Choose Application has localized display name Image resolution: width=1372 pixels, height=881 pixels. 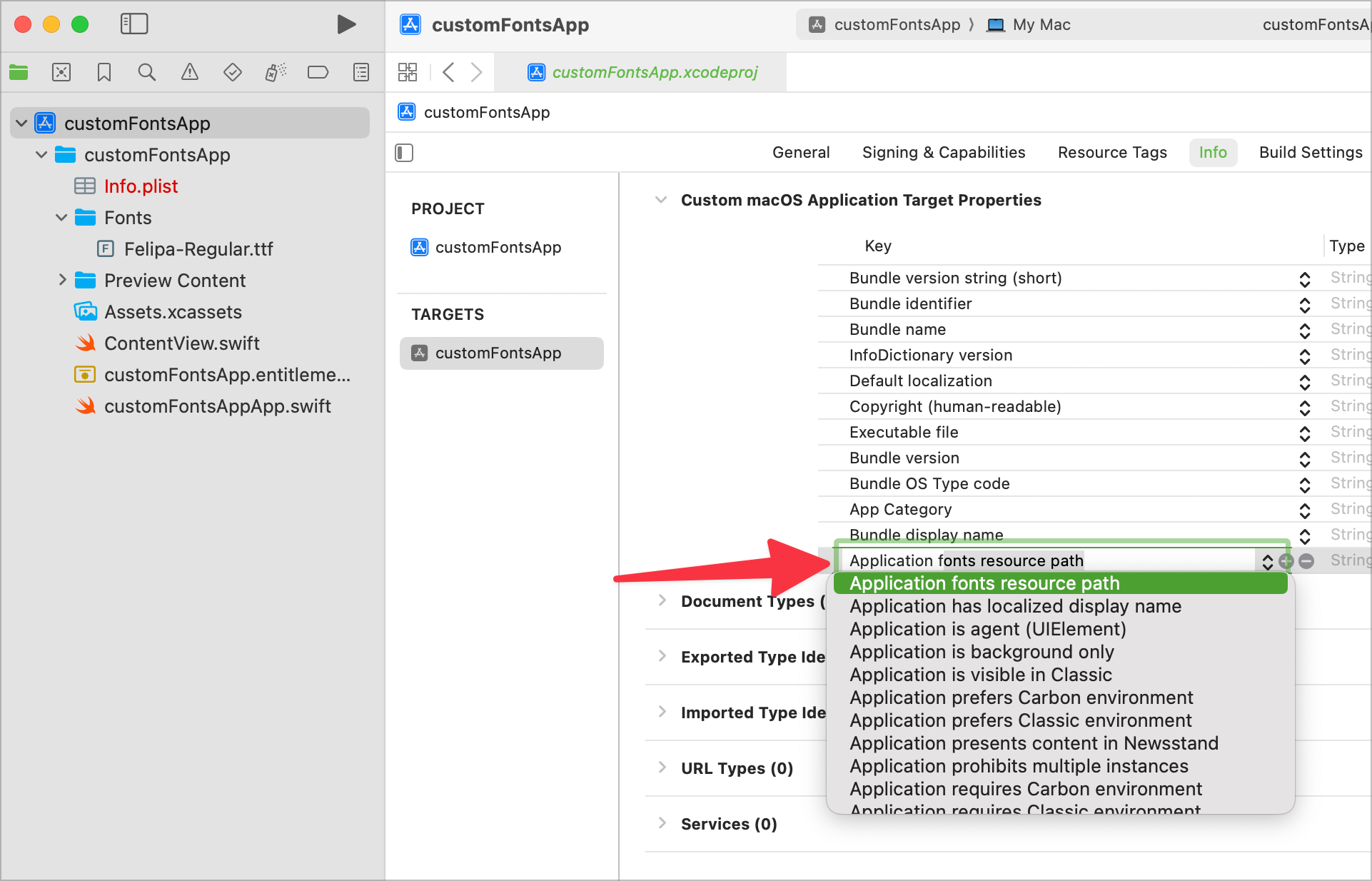click(1060, 606)
